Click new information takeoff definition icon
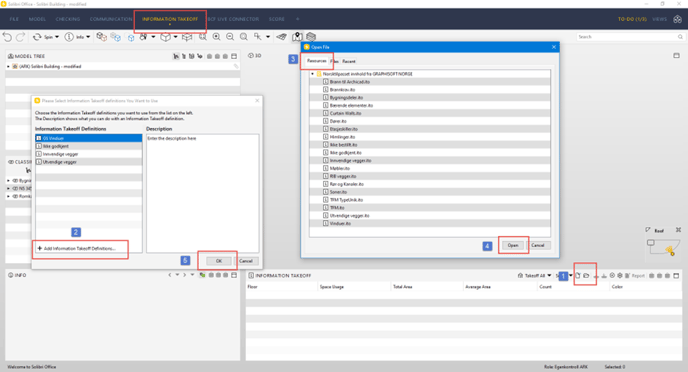 click(x=578, y=275)
